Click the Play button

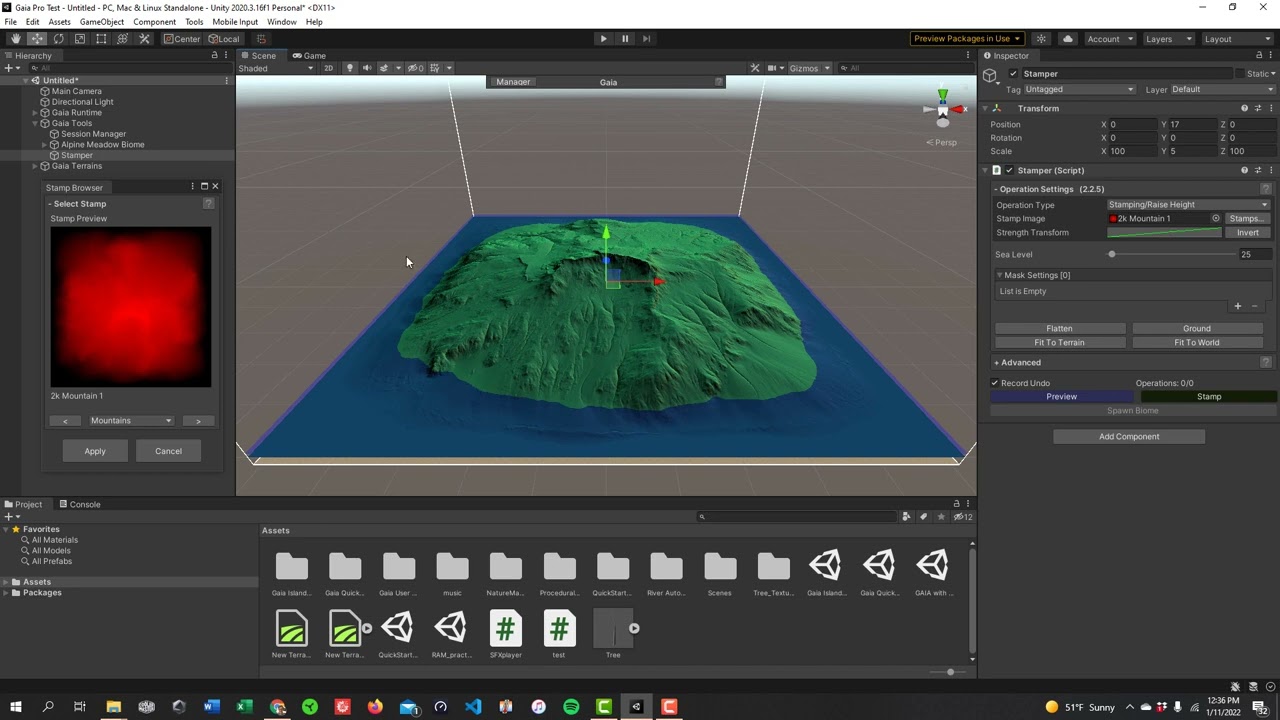pos(603,39)
